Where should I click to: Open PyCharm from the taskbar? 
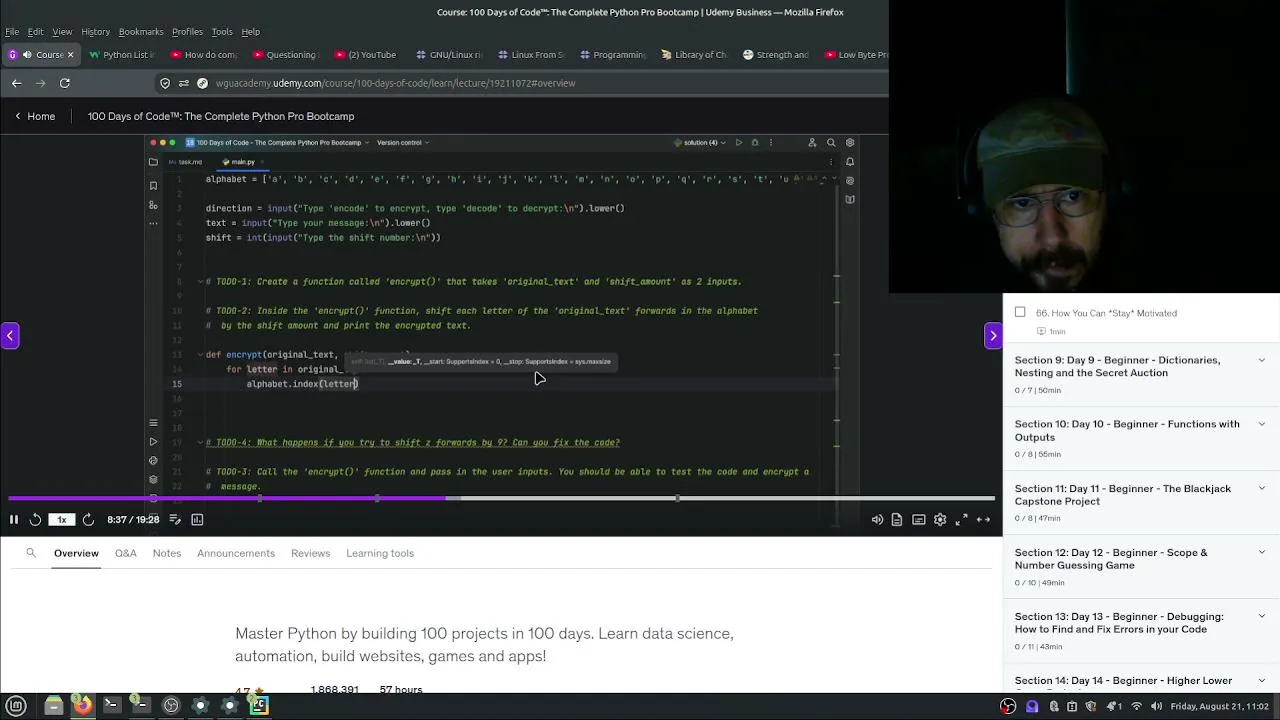(x=259, y=706)
